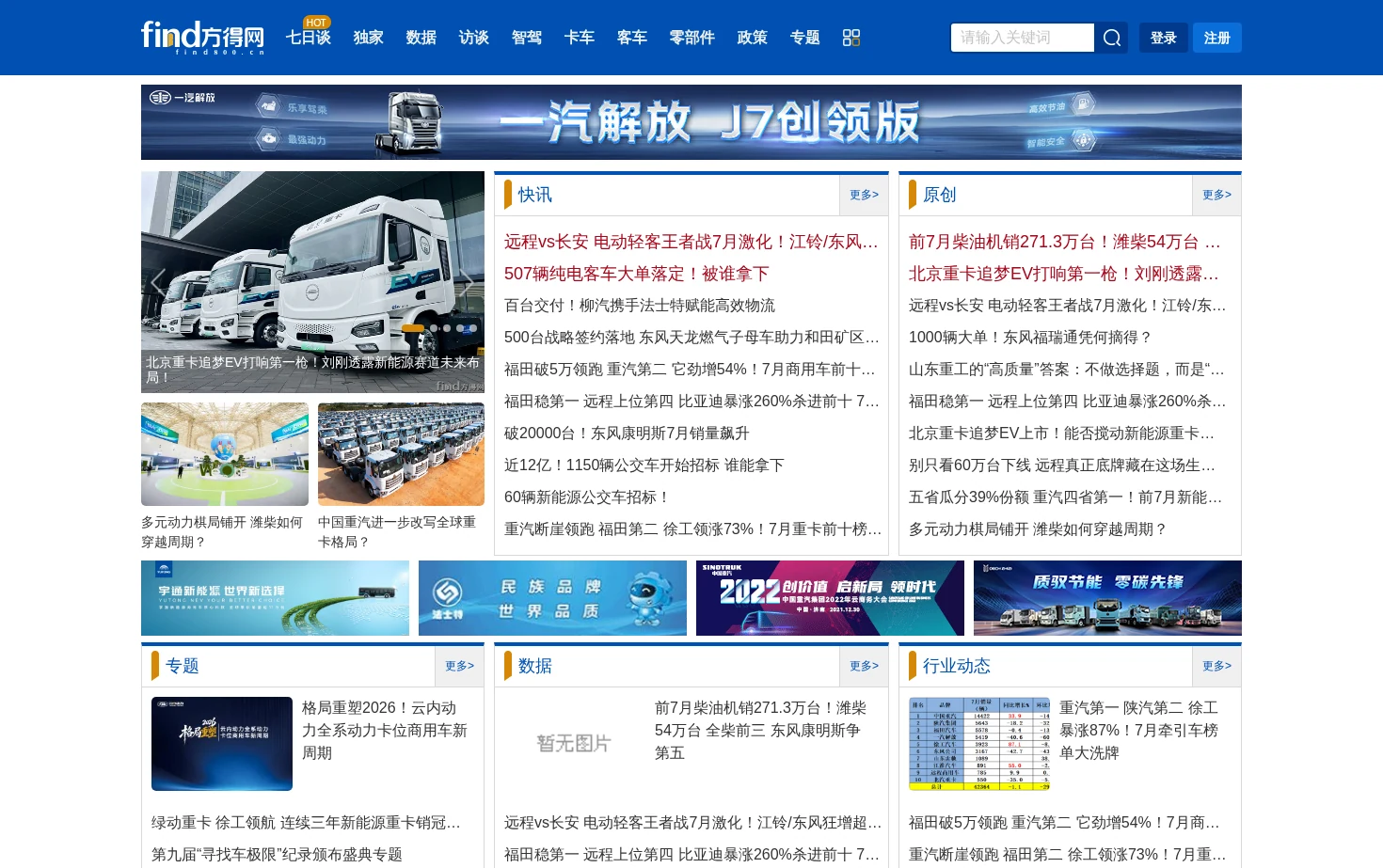Go to the 智驾 navigation section
Viewport: 1383px width, 868px height.
pos(527,38)
